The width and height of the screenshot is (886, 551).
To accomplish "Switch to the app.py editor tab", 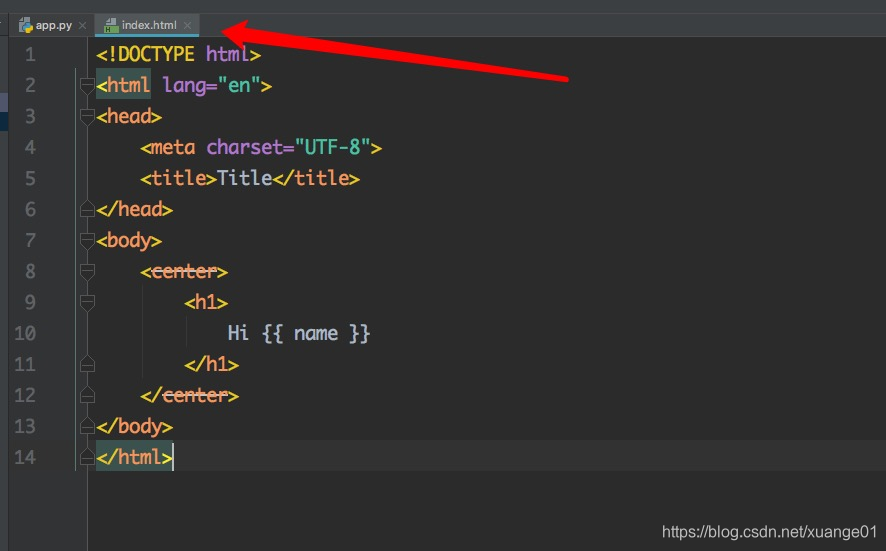I will tap(53, 25).
